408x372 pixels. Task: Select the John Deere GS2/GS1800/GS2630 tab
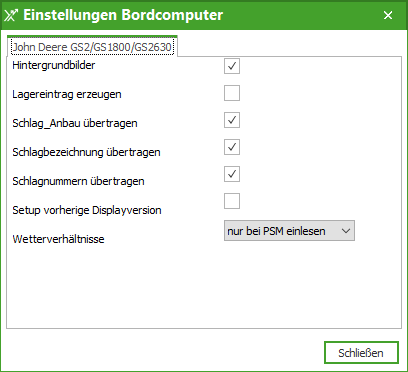[92, 47]
